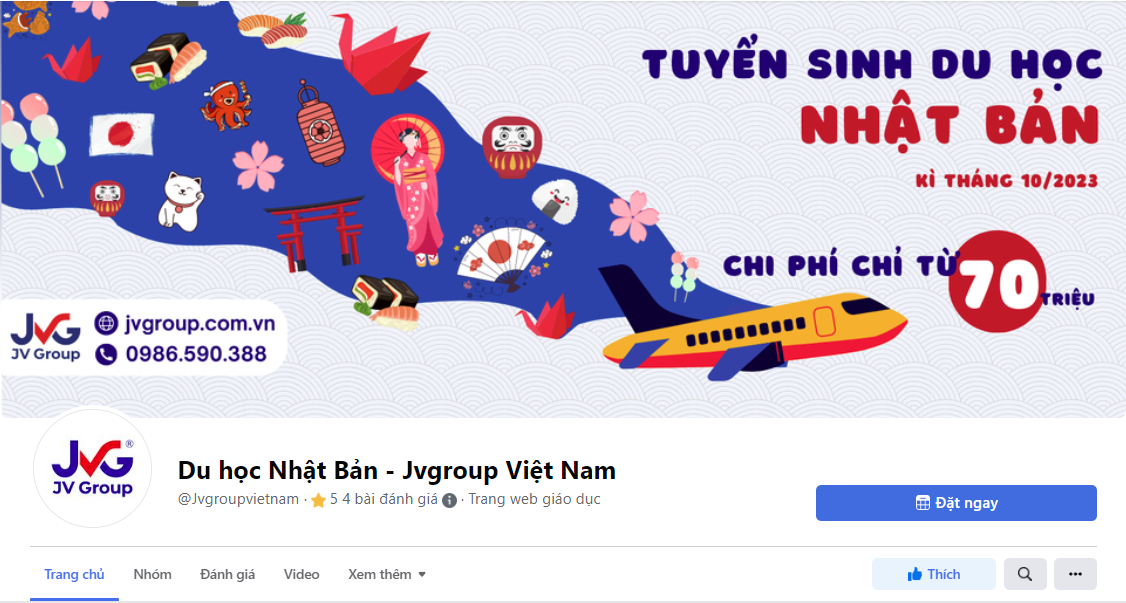The height and width of the screenshot is (603, 1126).
Task: Click the arrow next to Xem thêm
Action: [422, 574]
